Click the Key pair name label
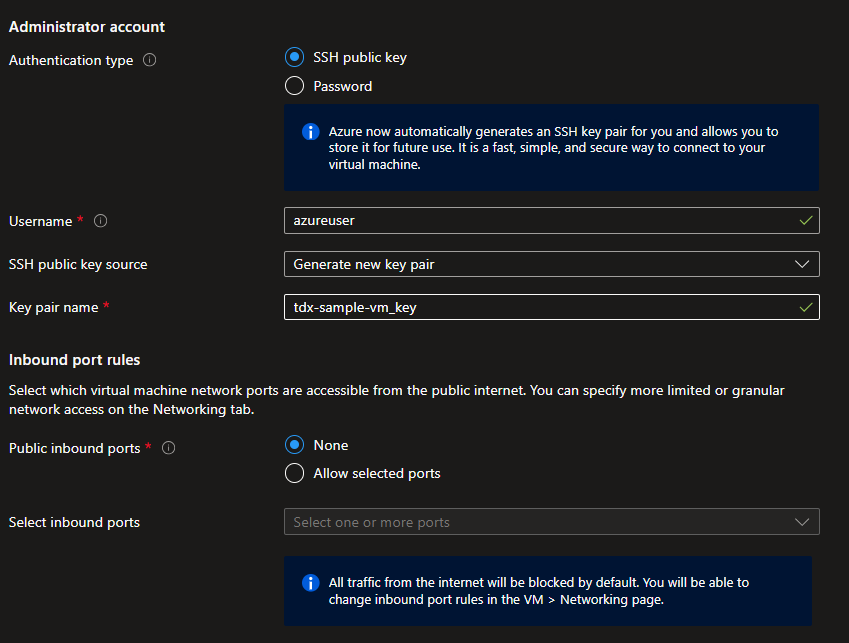The height and width of the screenshot is (643, 849). click(53, 307)
